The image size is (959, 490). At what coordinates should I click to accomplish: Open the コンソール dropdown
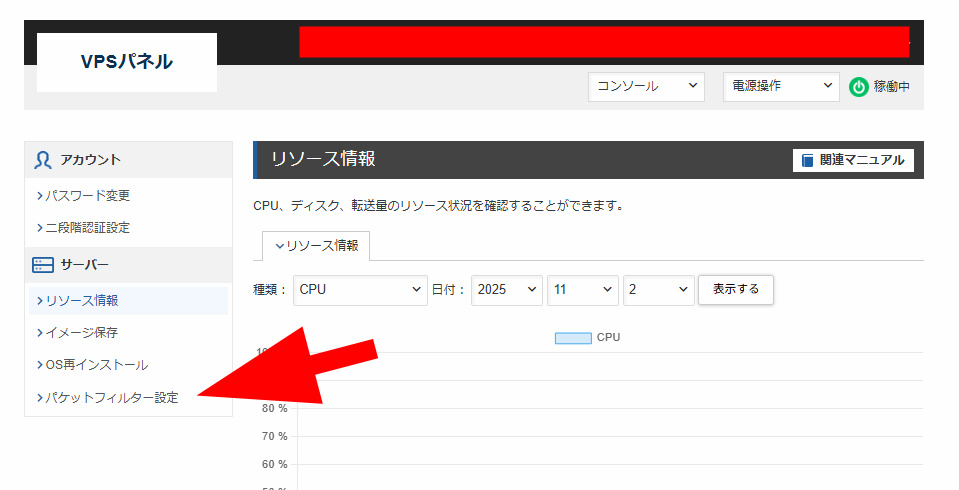(x=646, y=87)
